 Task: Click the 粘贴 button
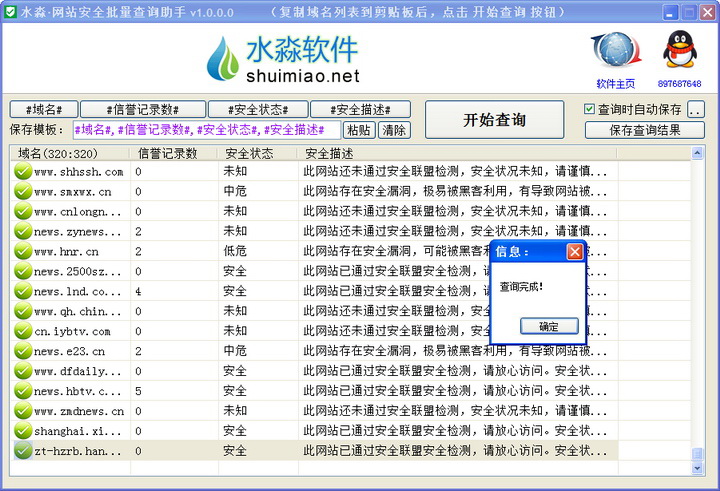point(359,130)
